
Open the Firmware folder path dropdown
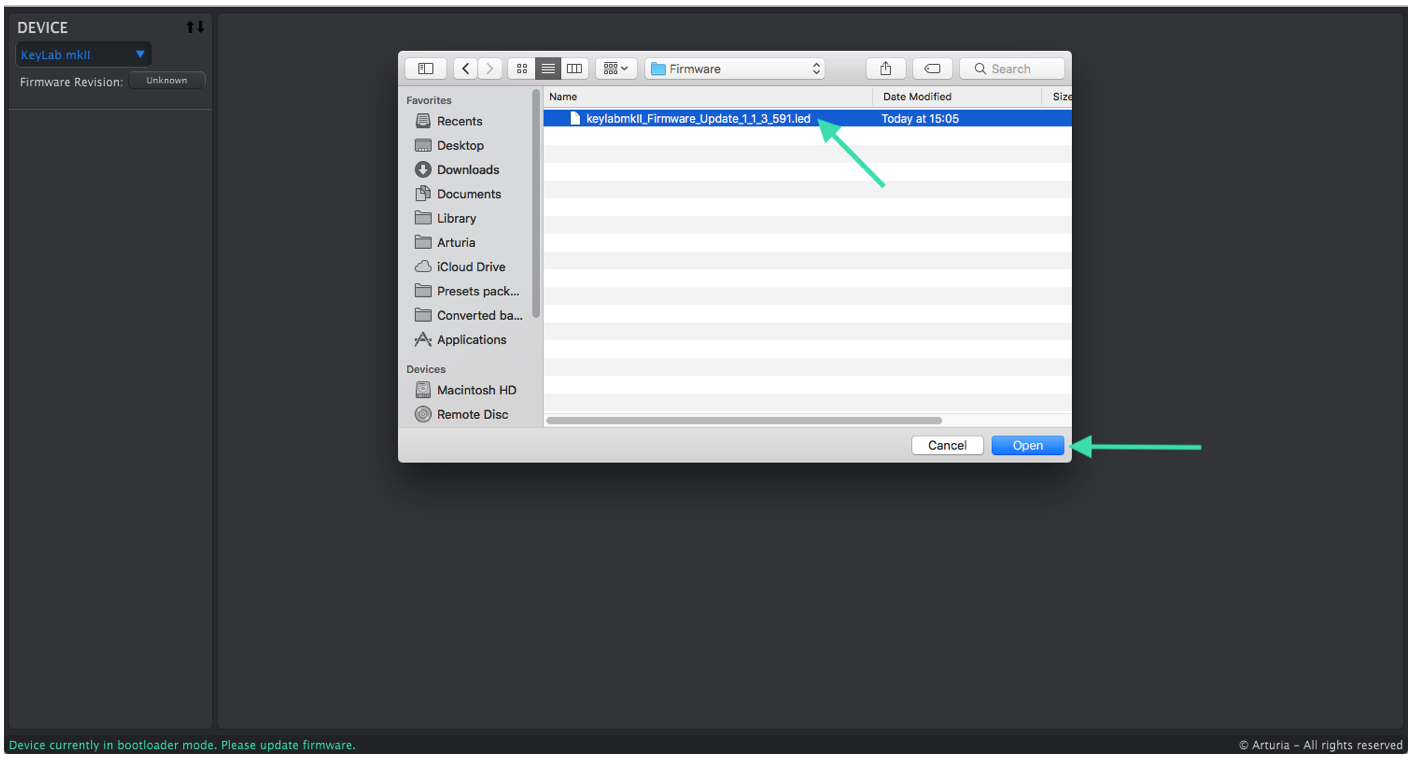[x=735, y=69]
